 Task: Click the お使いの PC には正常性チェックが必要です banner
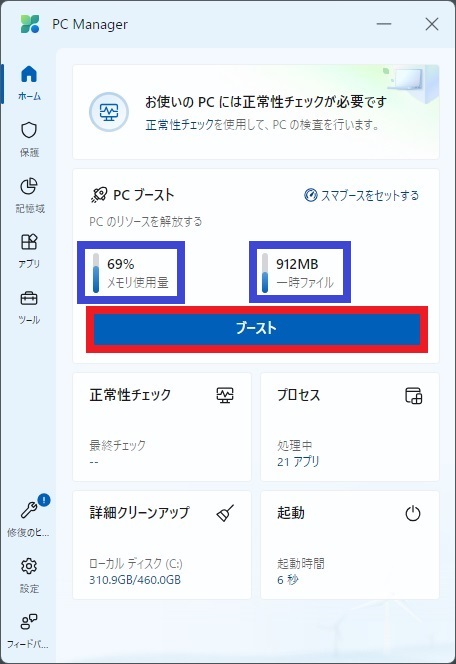[256, 112]
